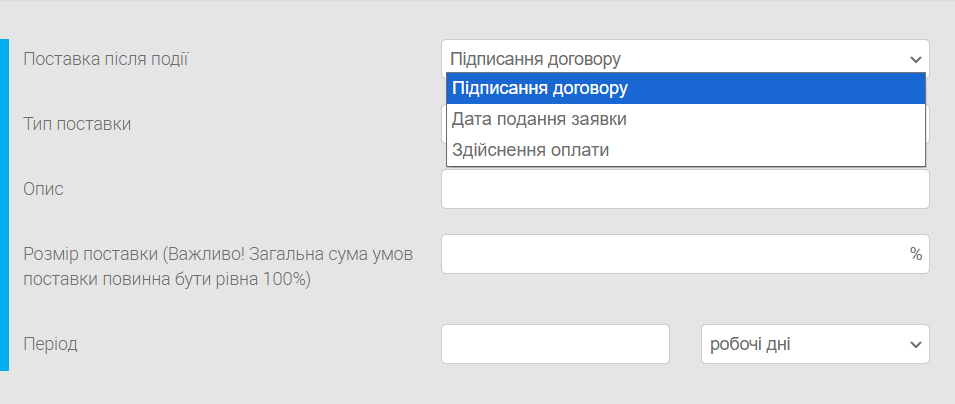Screen dimensions: 955x404
Task: Click the partially hidden "Тип поставки" dropdown edge
Action: click(x=928, y=124)
